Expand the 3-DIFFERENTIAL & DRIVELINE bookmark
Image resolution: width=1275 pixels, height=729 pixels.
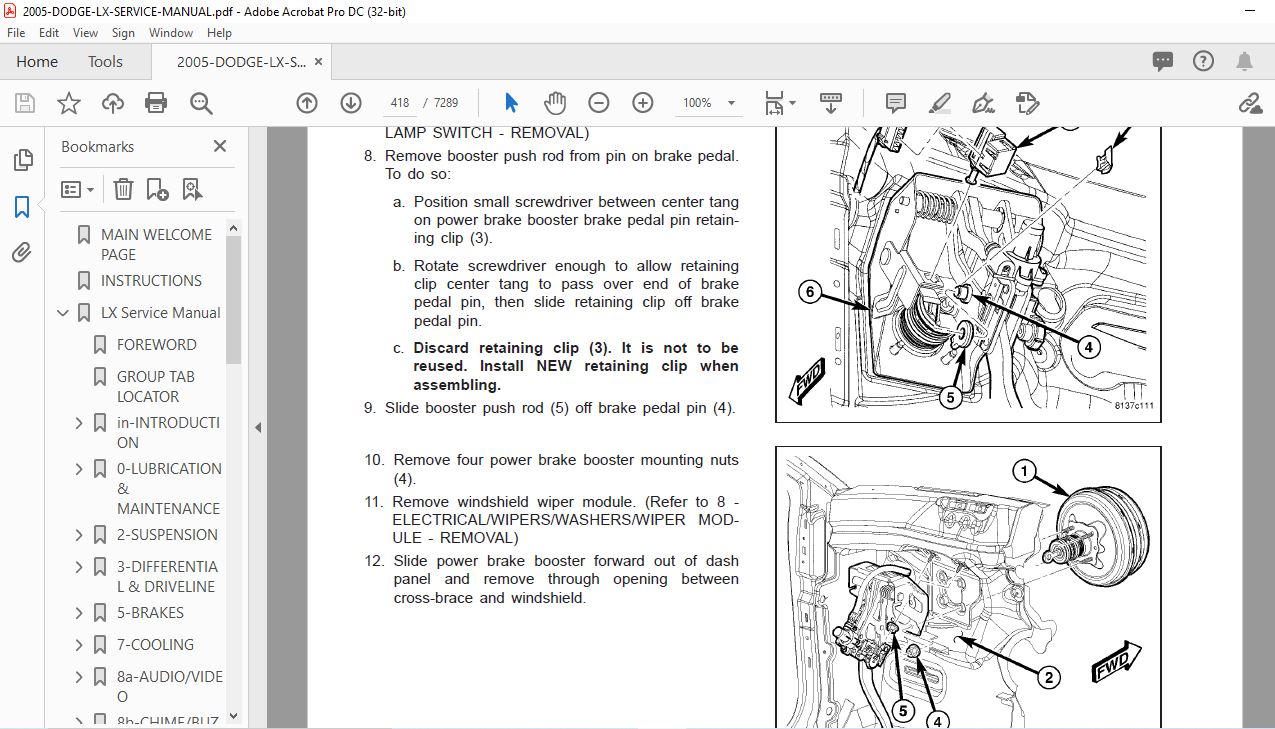tap(79, 567)
